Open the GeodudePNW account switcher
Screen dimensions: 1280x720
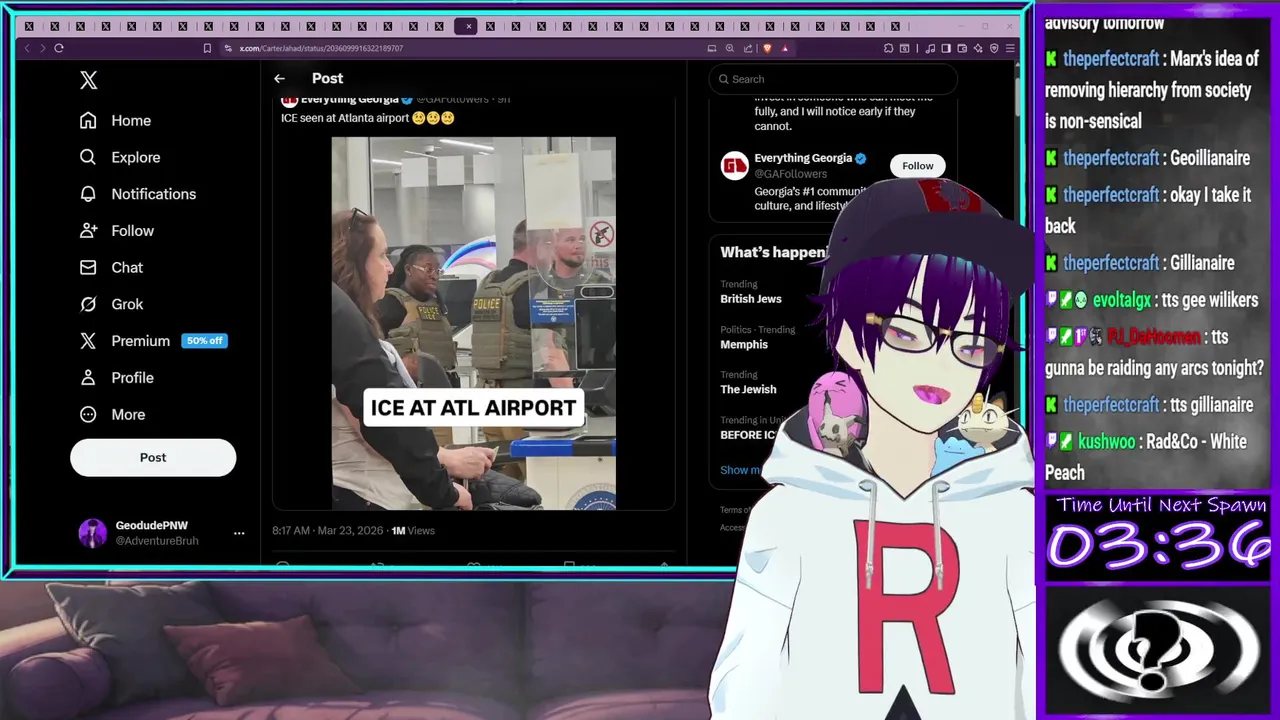[x=162, y=533]
